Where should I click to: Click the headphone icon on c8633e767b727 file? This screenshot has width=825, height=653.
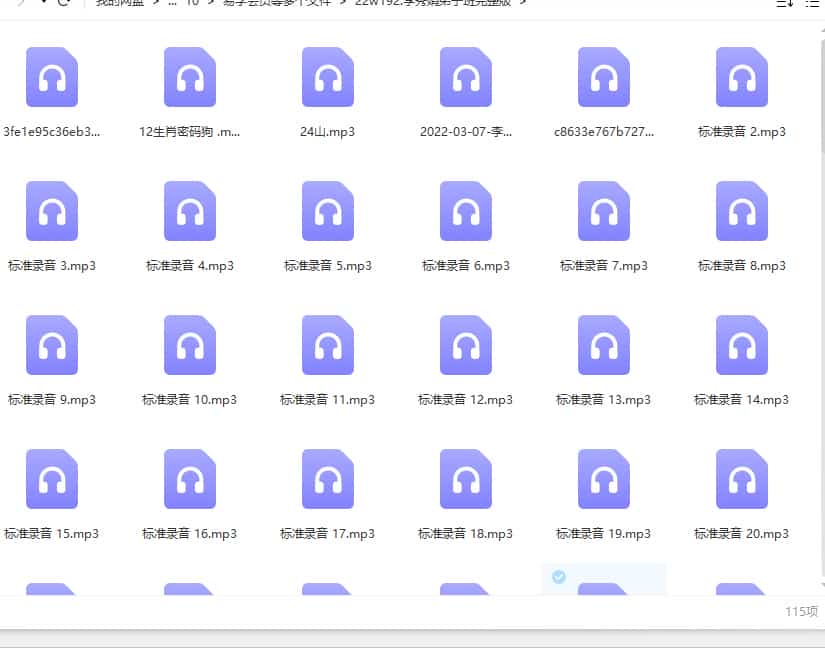(603, 76)
